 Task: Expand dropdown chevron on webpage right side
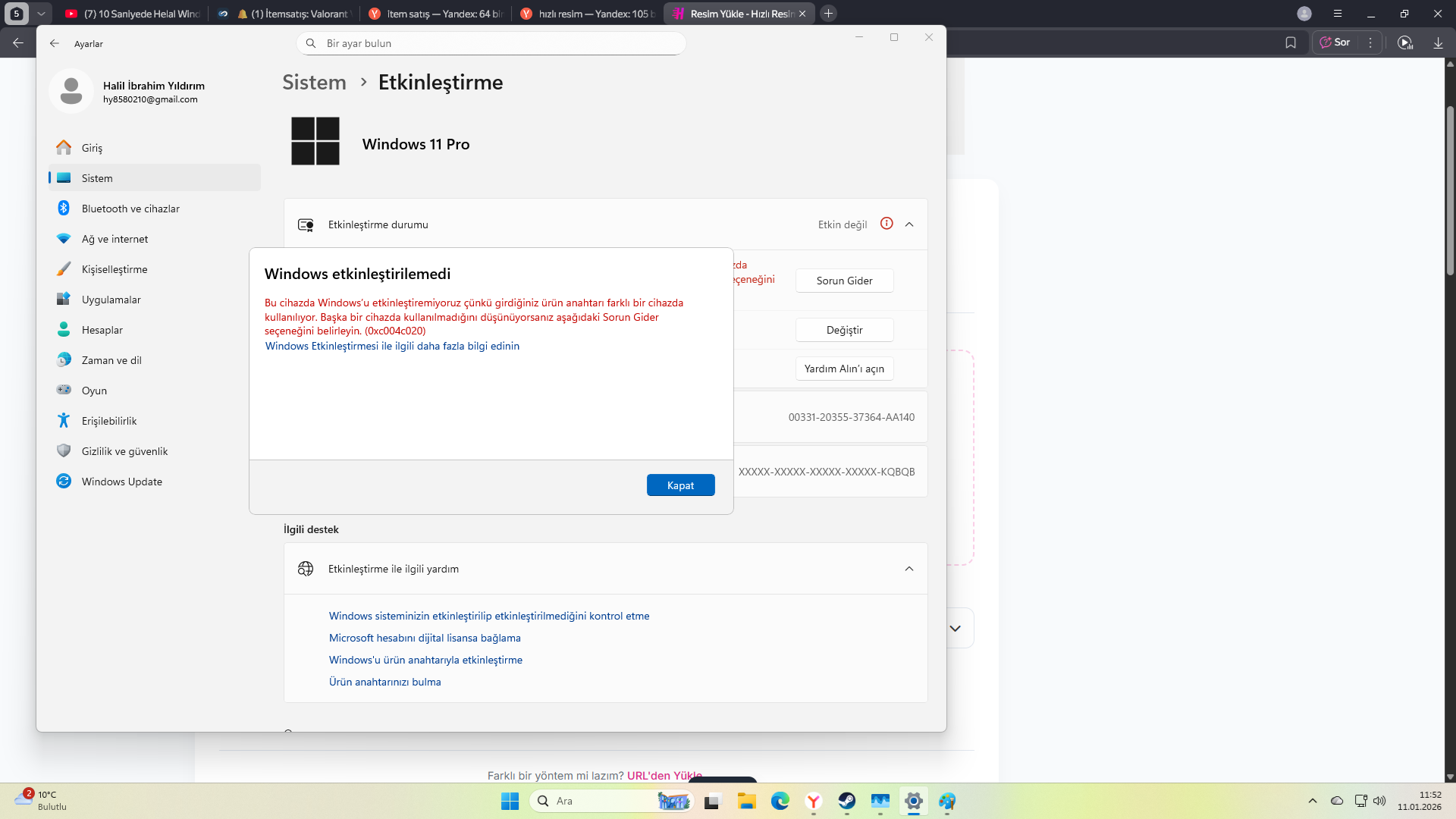(955, 628)
